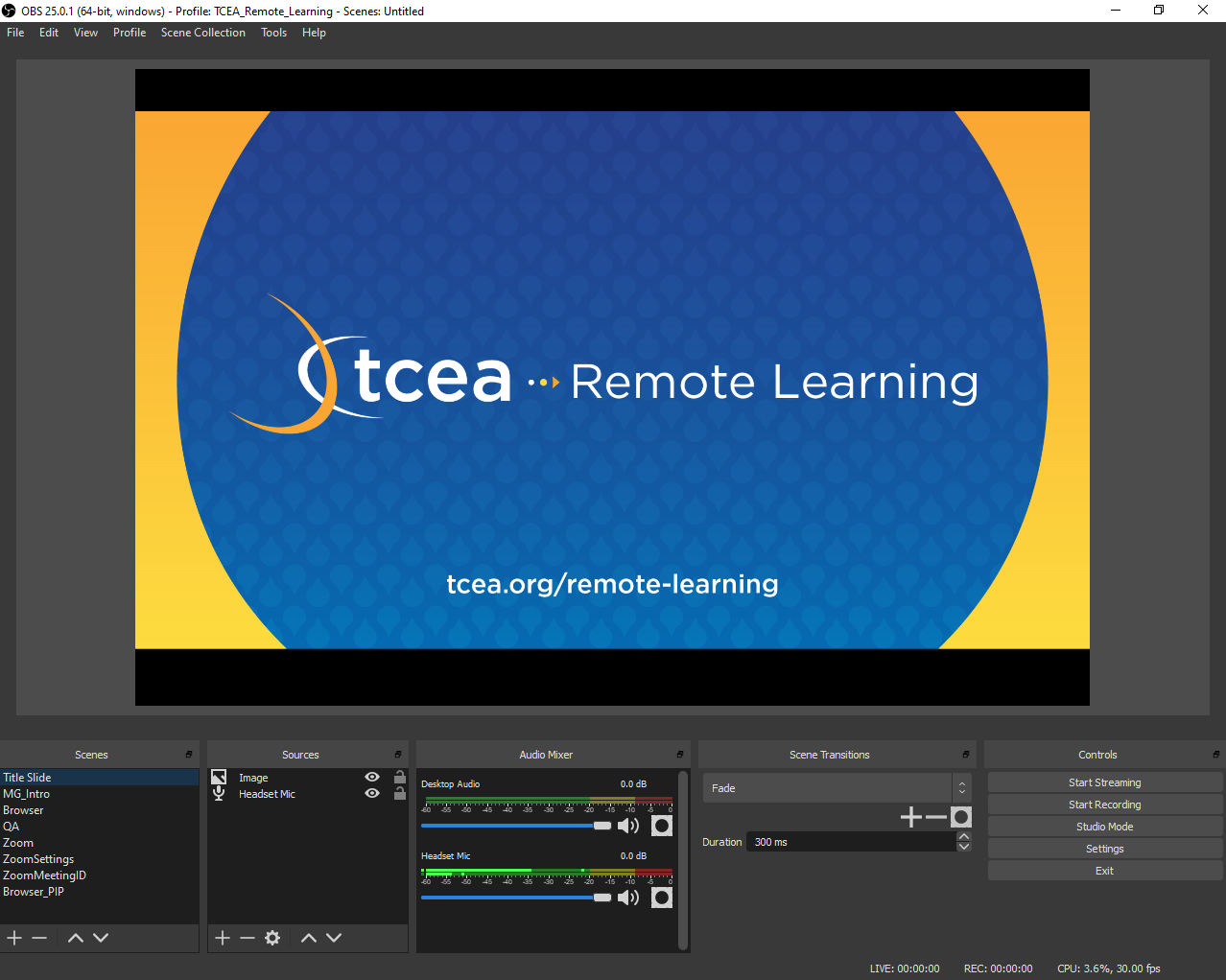Move scene up in Scenes list

pos(76,938)
